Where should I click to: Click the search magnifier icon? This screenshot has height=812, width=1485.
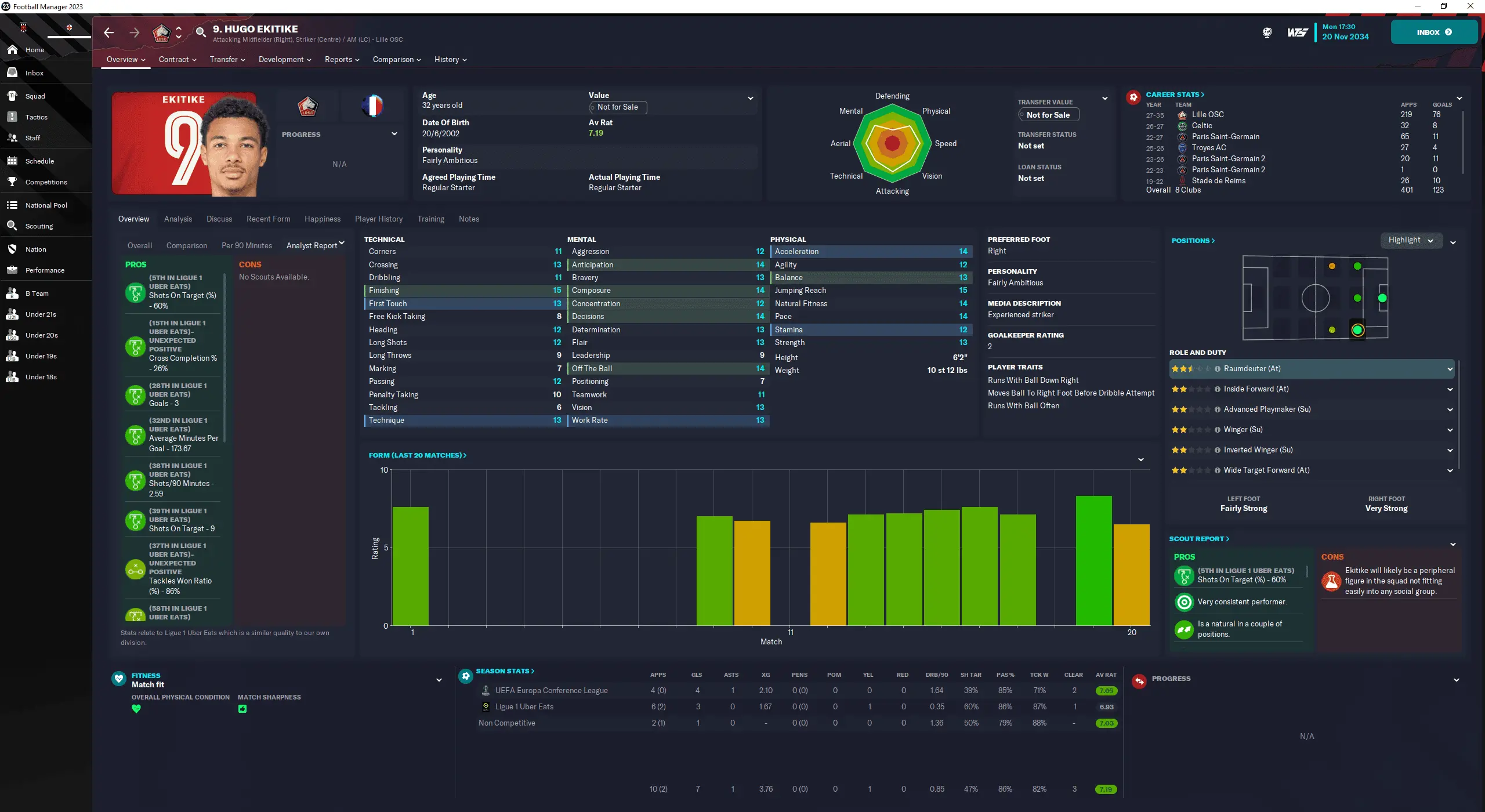click(201, 32)
